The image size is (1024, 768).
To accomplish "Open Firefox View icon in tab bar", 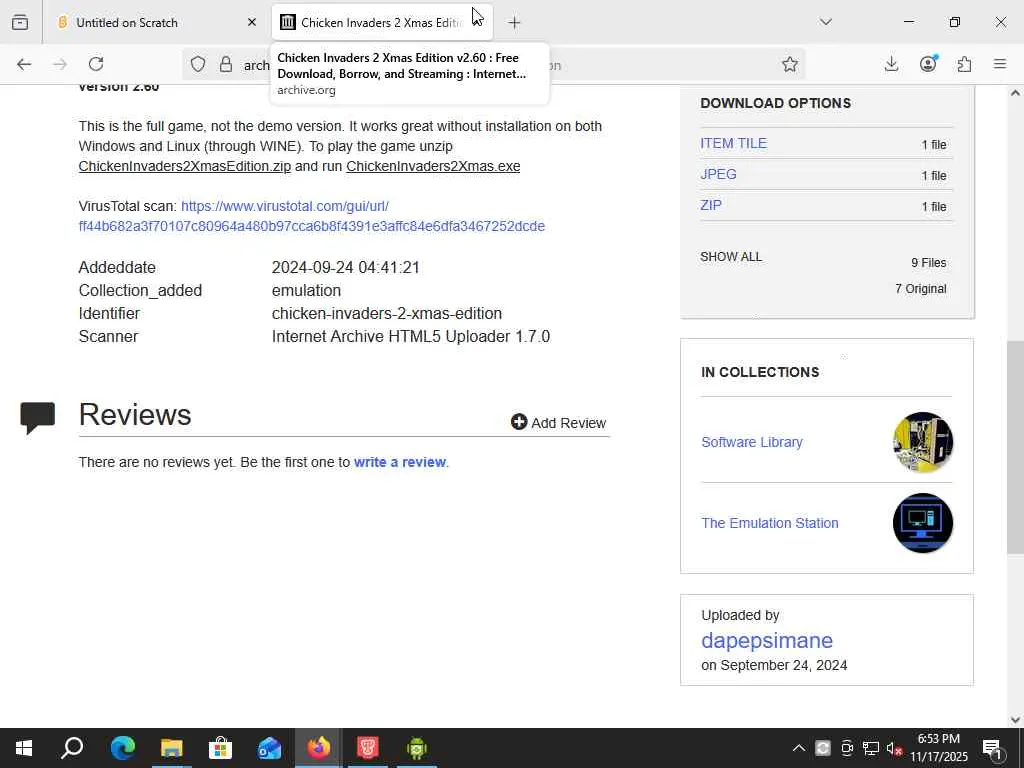I will [20, 22].
